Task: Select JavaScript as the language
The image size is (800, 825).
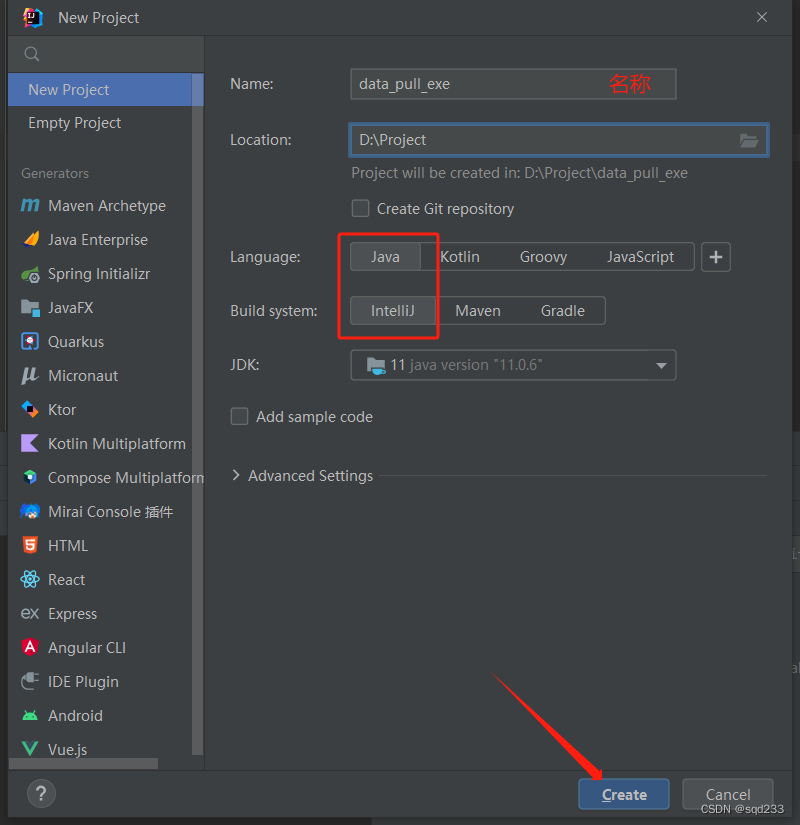Action: (640, 257)
